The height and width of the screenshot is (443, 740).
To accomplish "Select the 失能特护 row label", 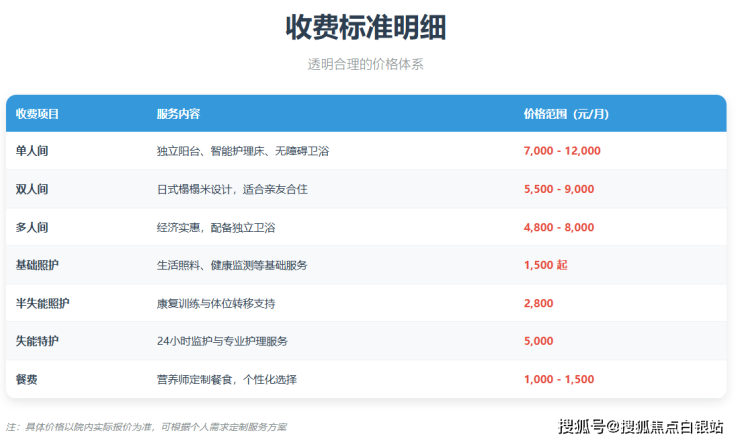I will (x=37, y=341).
